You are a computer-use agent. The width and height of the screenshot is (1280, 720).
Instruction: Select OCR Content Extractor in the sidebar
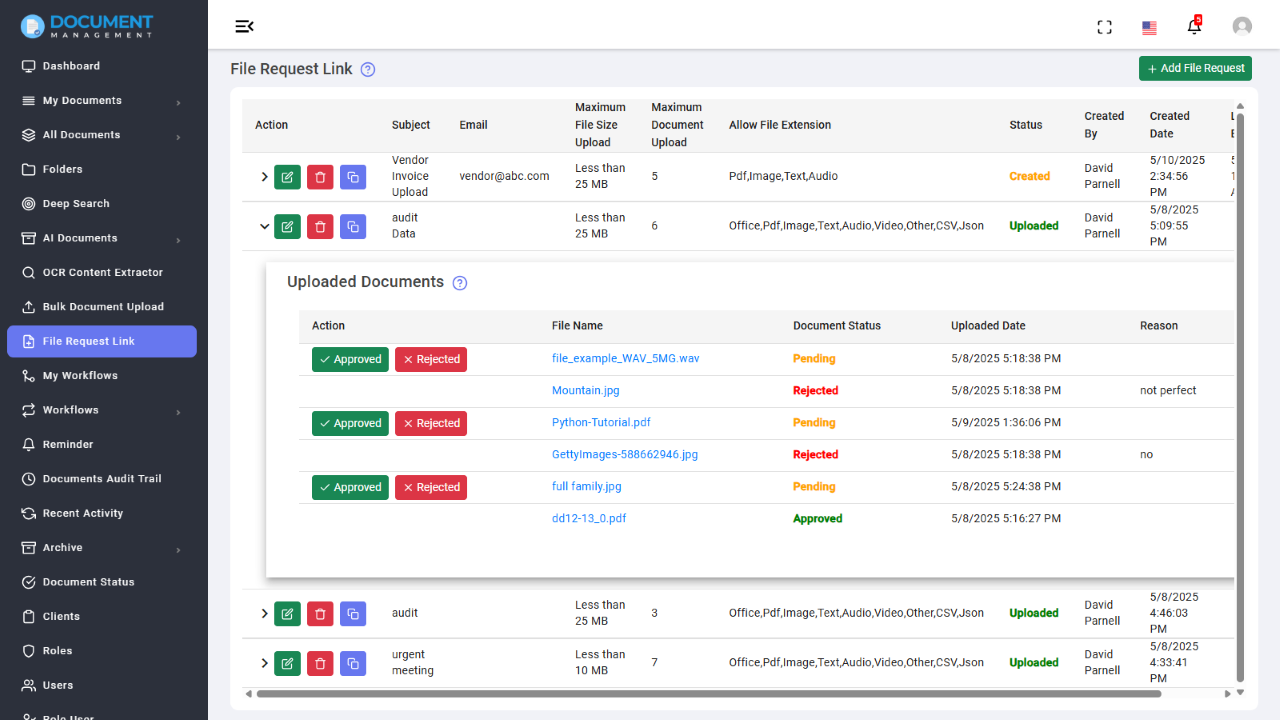pos(103,272)
